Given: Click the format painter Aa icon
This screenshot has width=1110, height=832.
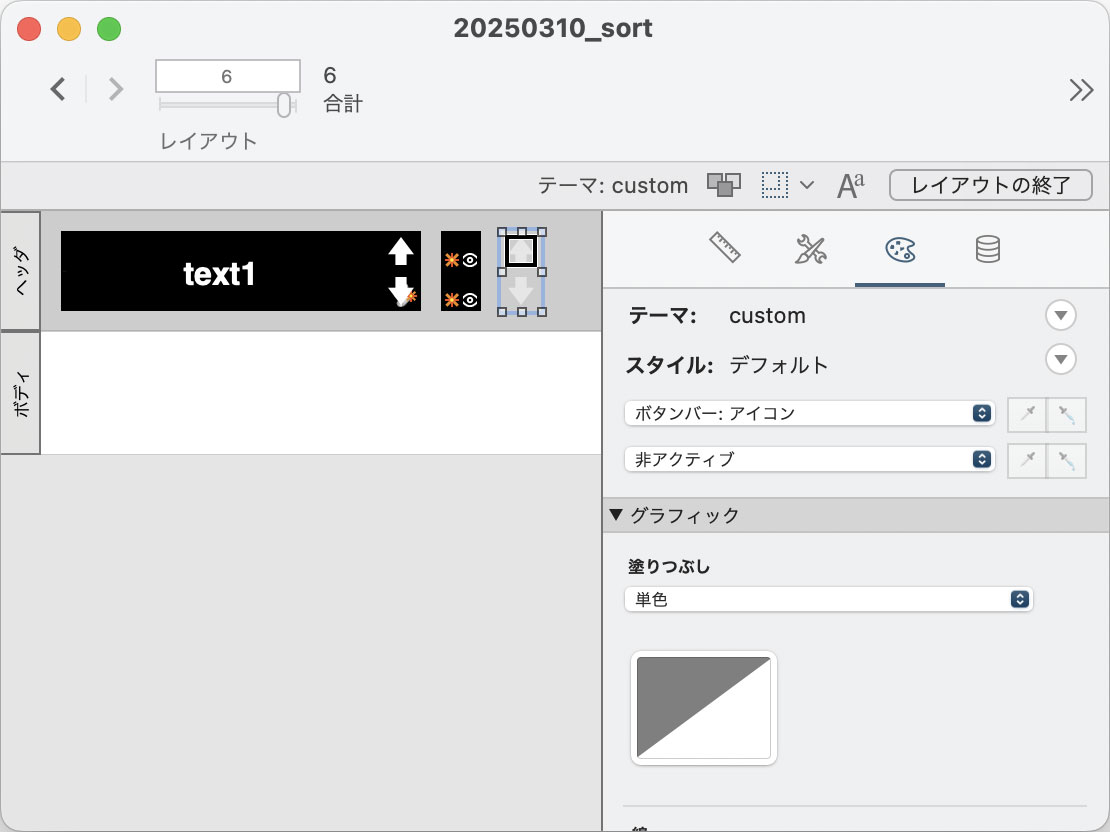Looking at the screenshot, I should 850,186.
